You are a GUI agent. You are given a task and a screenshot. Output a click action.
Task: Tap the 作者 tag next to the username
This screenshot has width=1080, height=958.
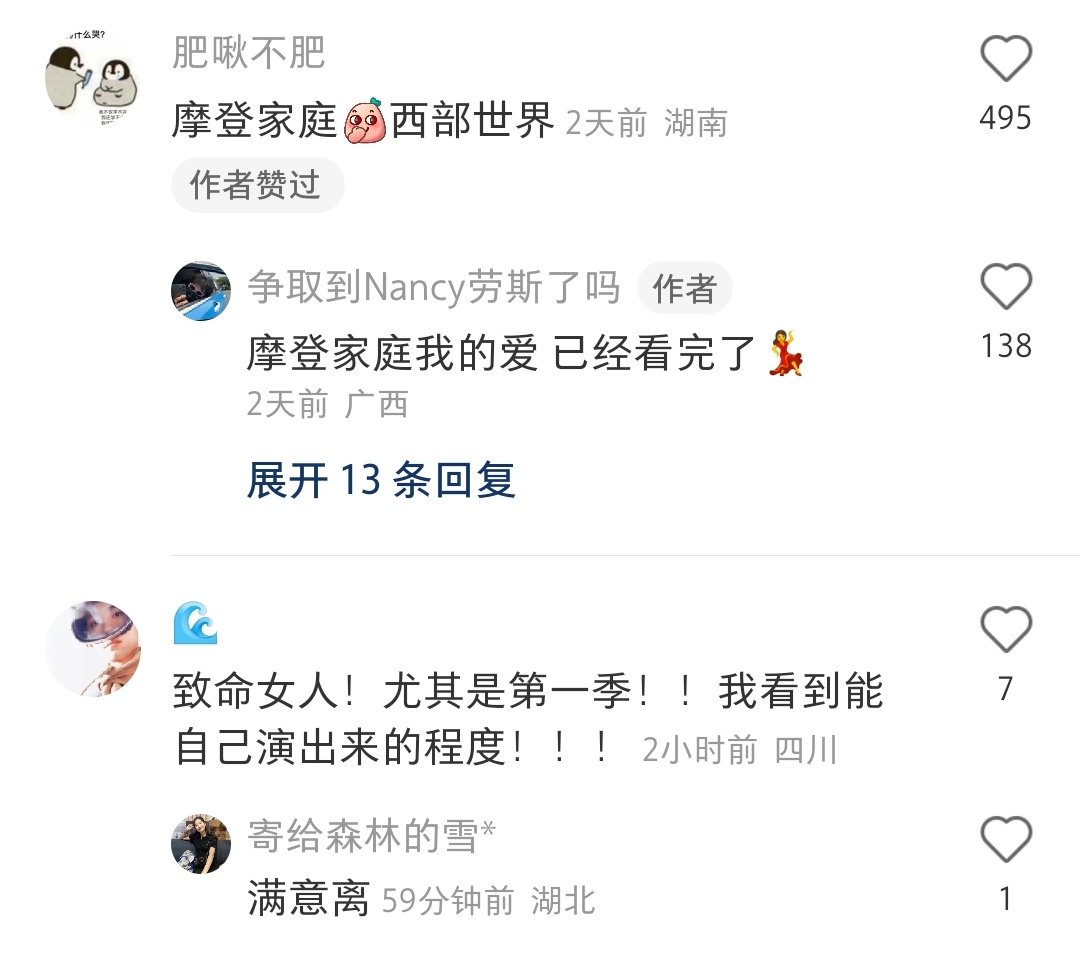683,288
